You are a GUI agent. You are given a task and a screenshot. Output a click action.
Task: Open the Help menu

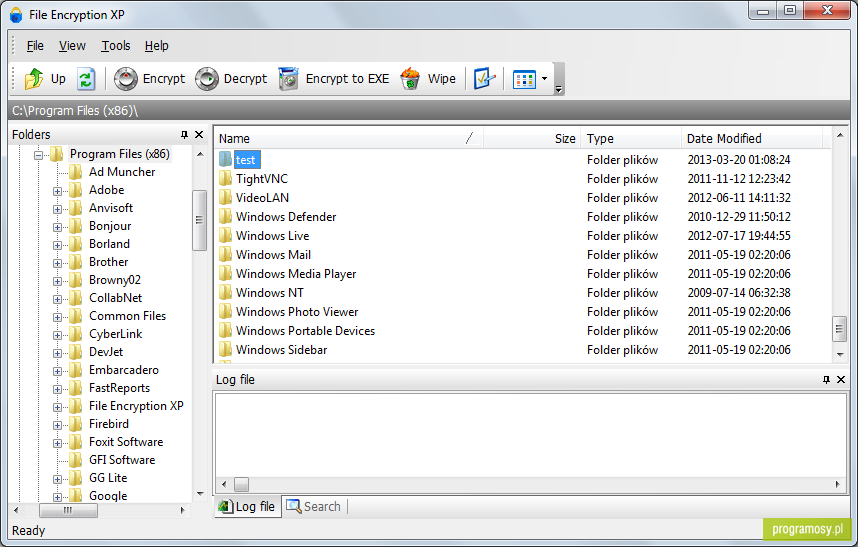[156, 46]
